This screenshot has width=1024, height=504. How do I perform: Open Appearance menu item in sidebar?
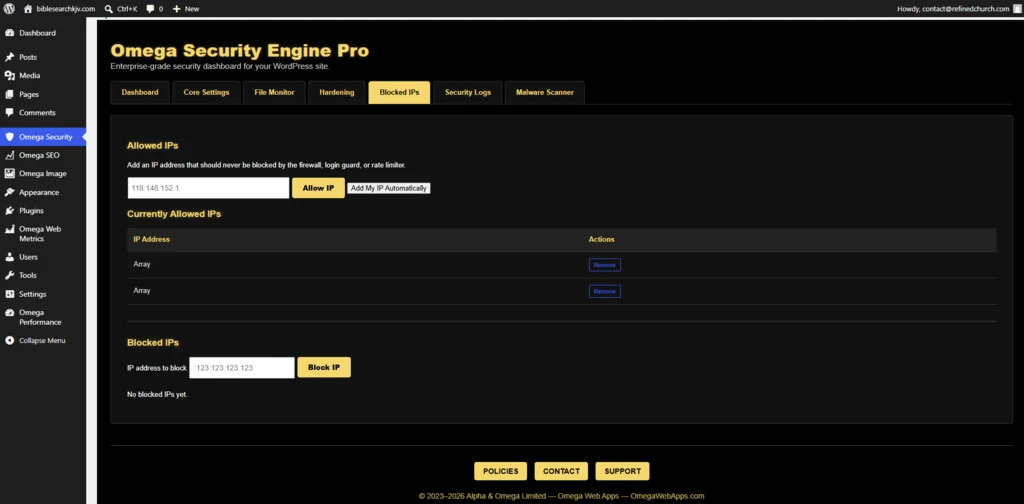point(39,193)
